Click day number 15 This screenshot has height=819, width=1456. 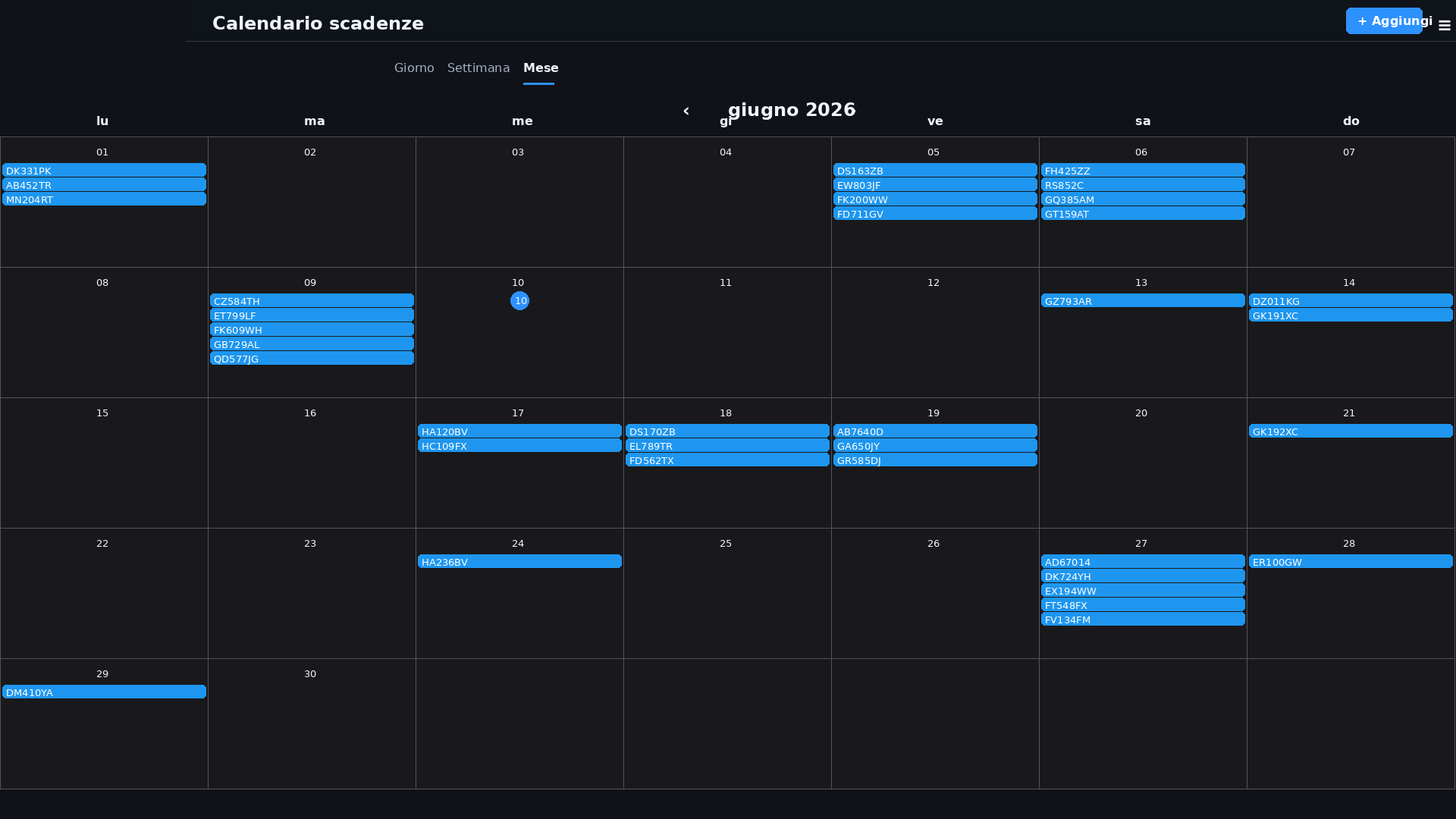[102, 413]
